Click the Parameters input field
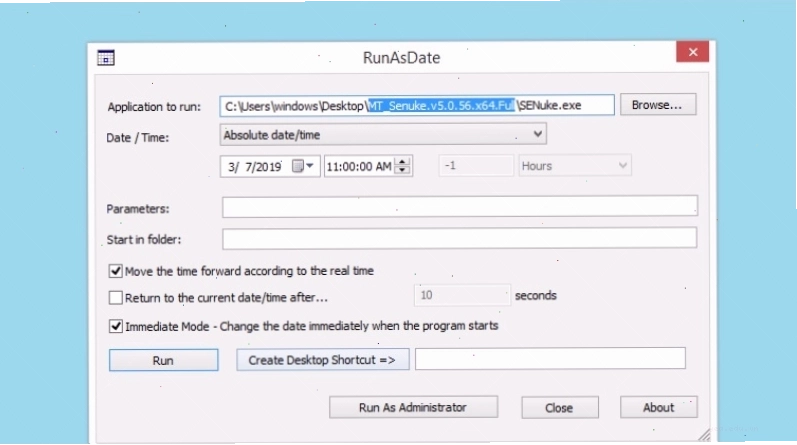 click(459, 206)
